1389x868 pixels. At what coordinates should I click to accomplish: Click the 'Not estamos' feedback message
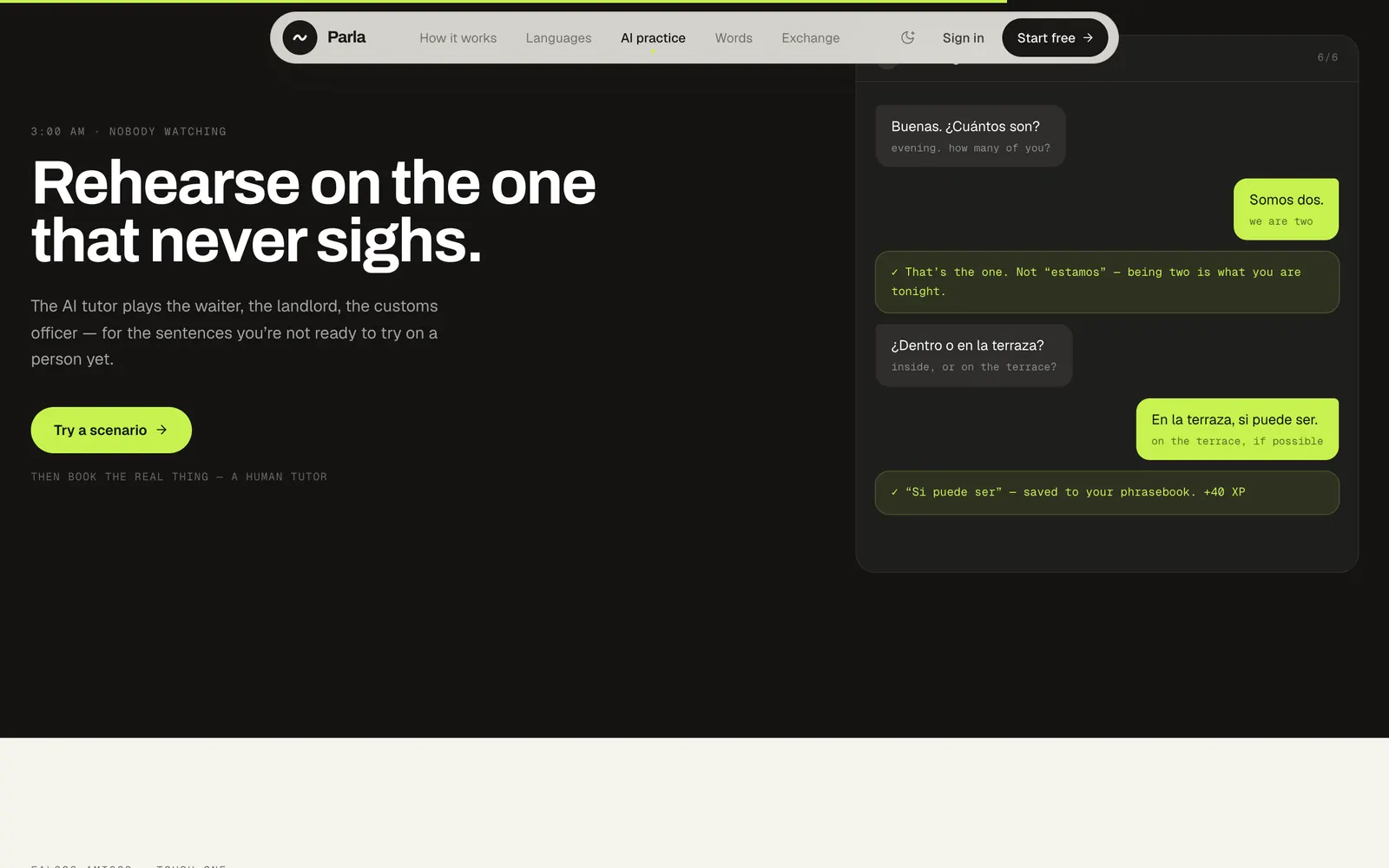[1107, 282]
